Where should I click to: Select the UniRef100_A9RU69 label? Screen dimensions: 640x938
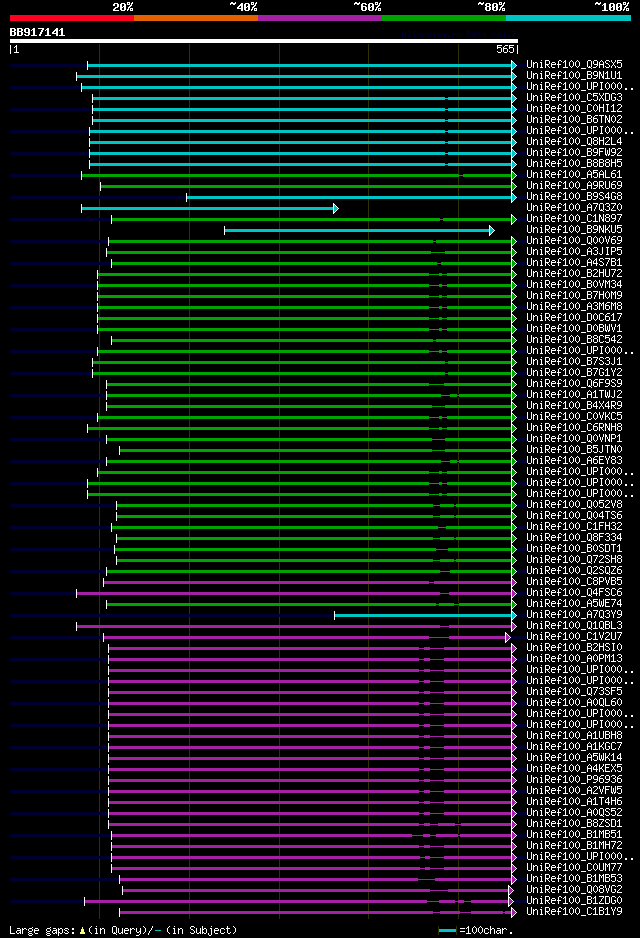574,185
